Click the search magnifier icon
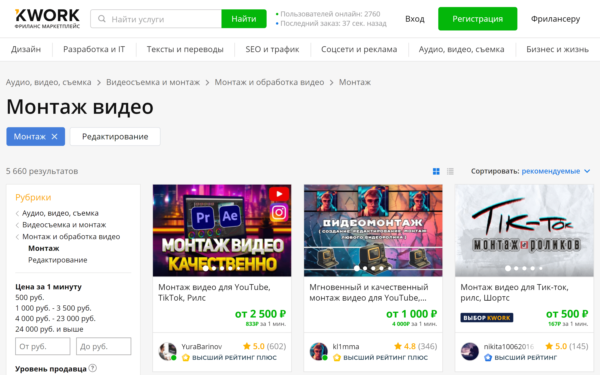The image size is (600, 375). pyautogui.click(x=102, y=19)
